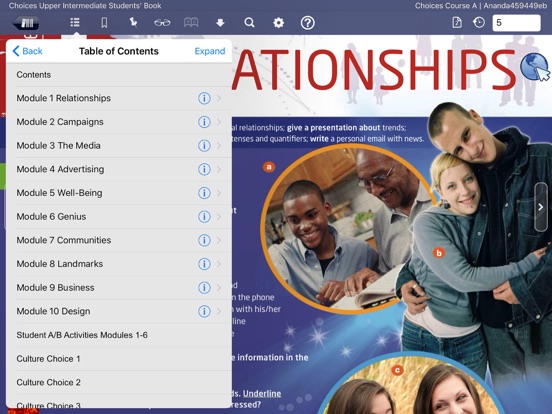Tap the bookmark icon in toolbar
Image resolution: width=552 pixels, height=414 pixels.
click(x=104, y=23)
